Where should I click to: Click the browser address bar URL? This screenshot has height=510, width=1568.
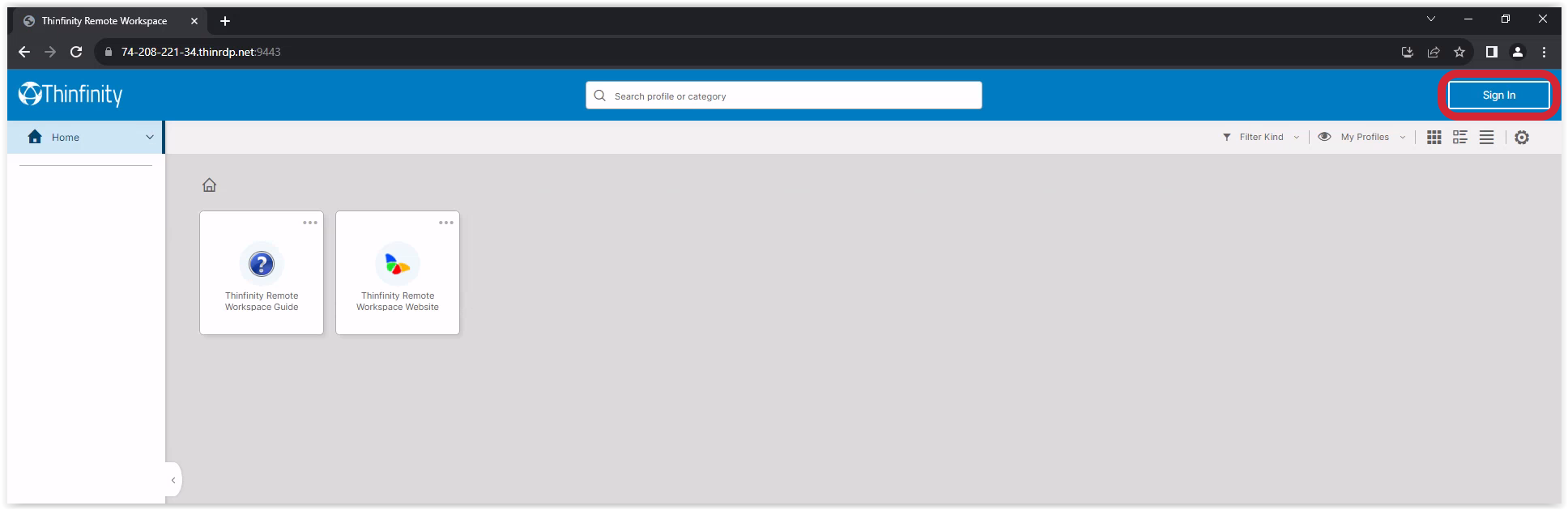(x=201, y=52)
